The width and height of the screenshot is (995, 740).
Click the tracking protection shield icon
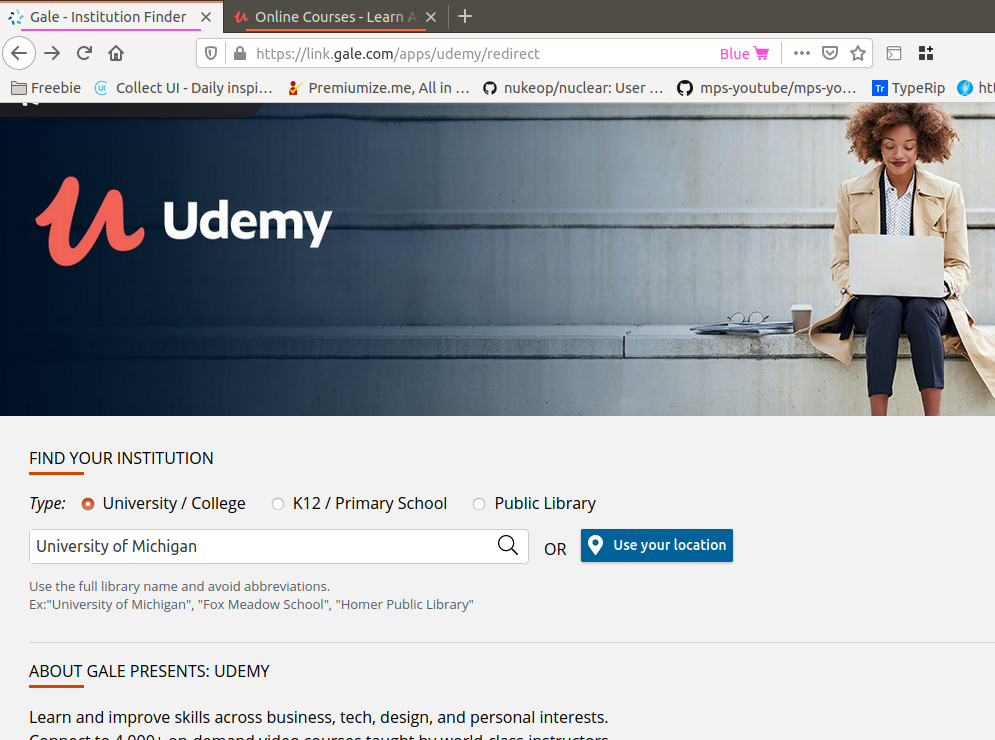211,54
